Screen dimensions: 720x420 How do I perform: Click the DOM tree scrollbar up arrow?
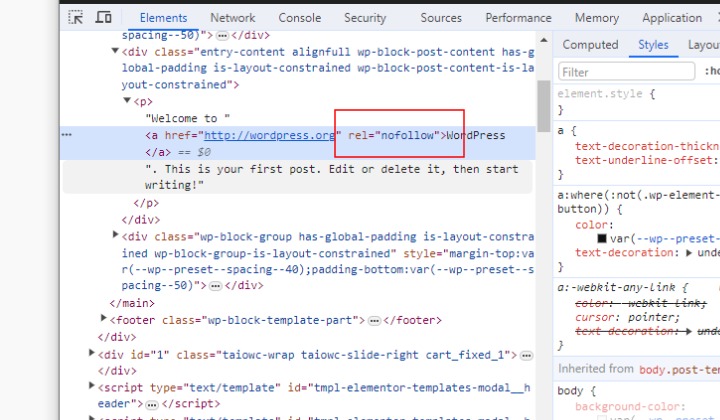pyautogui.click(x=544, y=40)
